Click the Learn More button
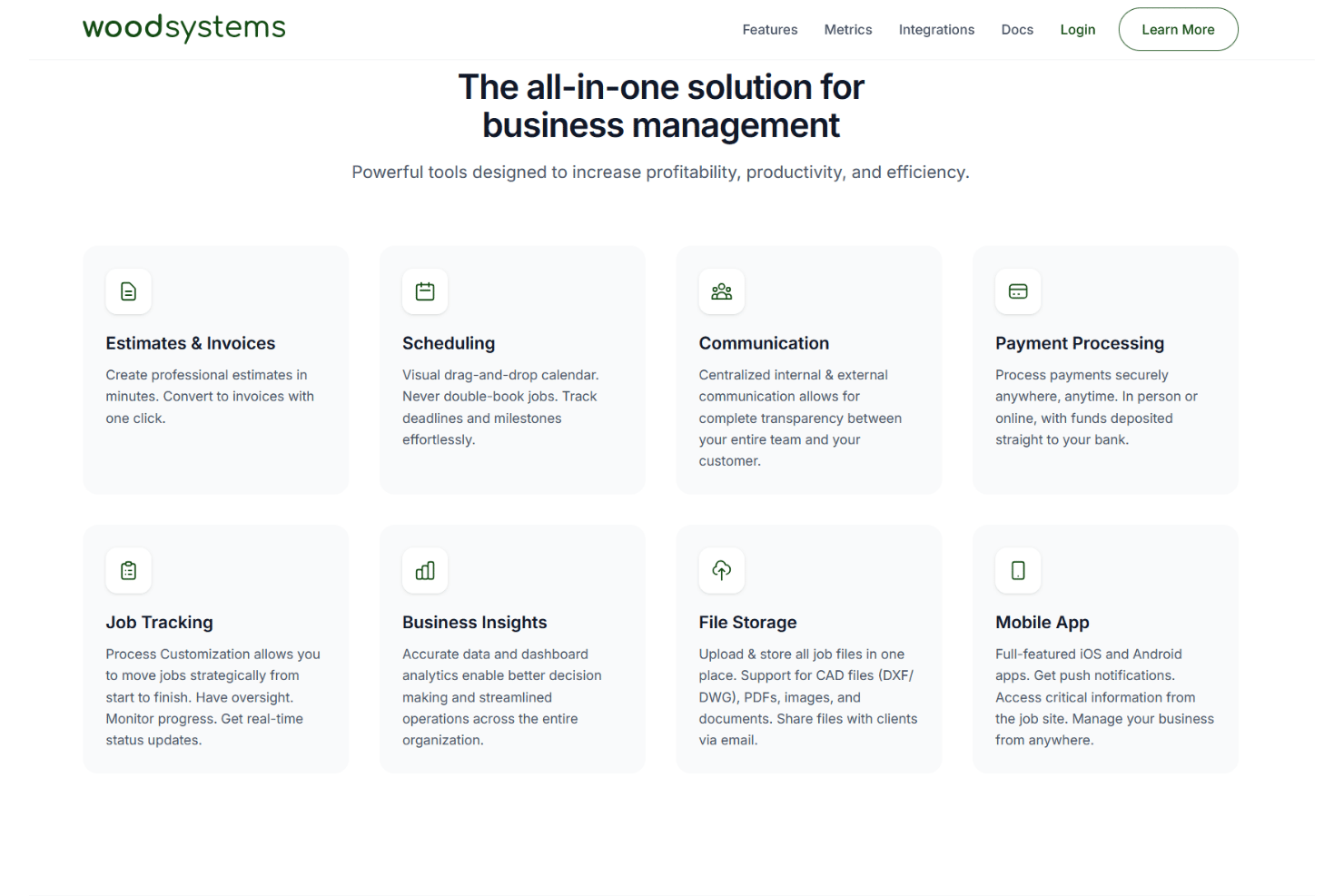Viewport: 1344px width, 896px height. [x=1178, y=29]
